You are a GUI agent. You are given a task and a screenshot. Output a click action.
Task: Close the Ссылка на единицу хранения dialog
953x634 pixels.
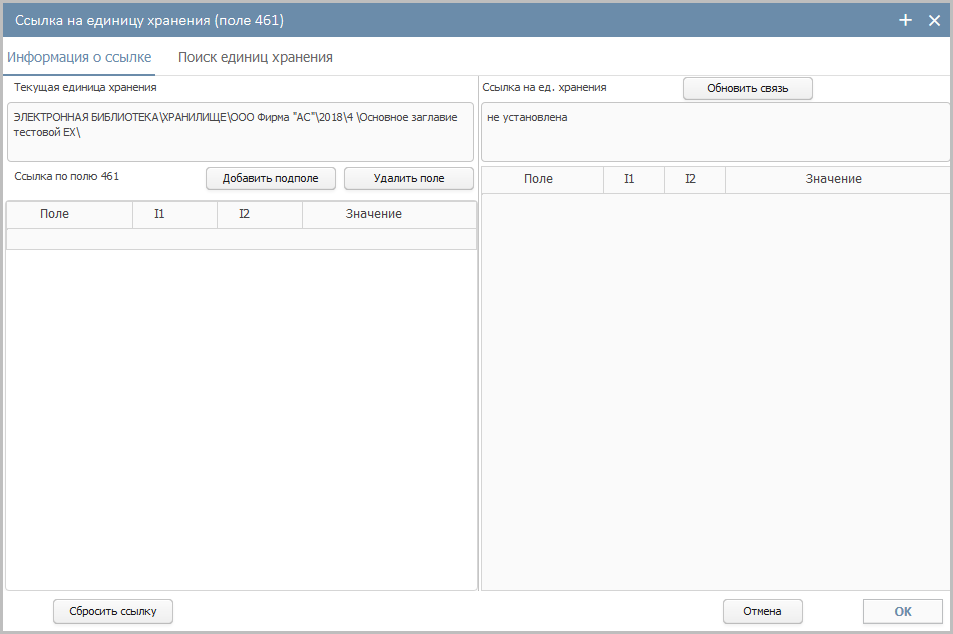pos(935,20)
